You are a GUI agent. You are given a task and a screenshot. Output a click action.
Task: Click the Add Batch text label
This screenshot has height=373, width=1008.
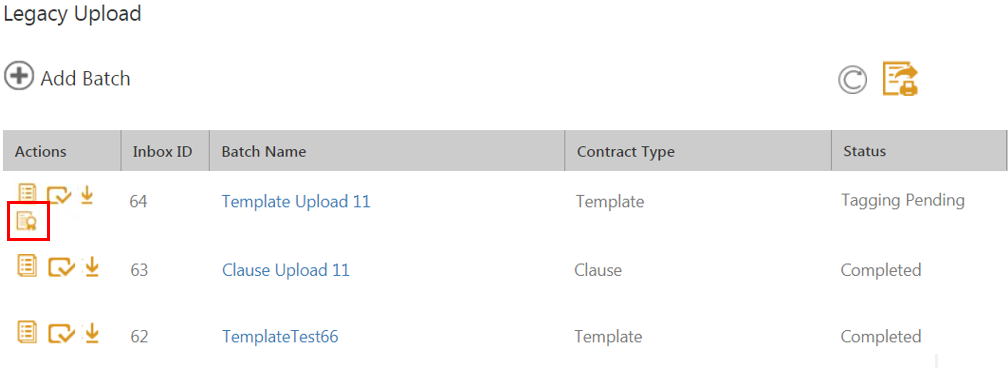[x=86, y=78]
